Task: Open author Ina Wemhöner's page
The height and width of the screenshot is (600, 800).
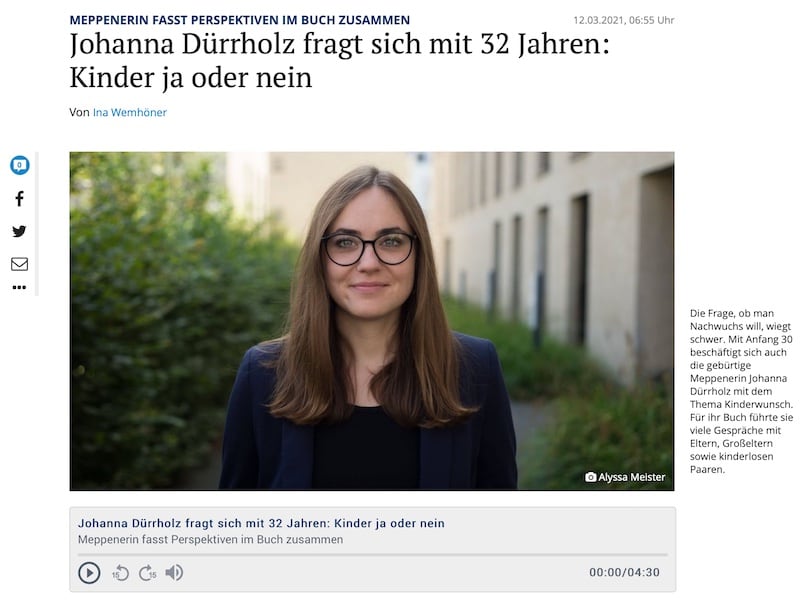Action: (x=130, y=112)
